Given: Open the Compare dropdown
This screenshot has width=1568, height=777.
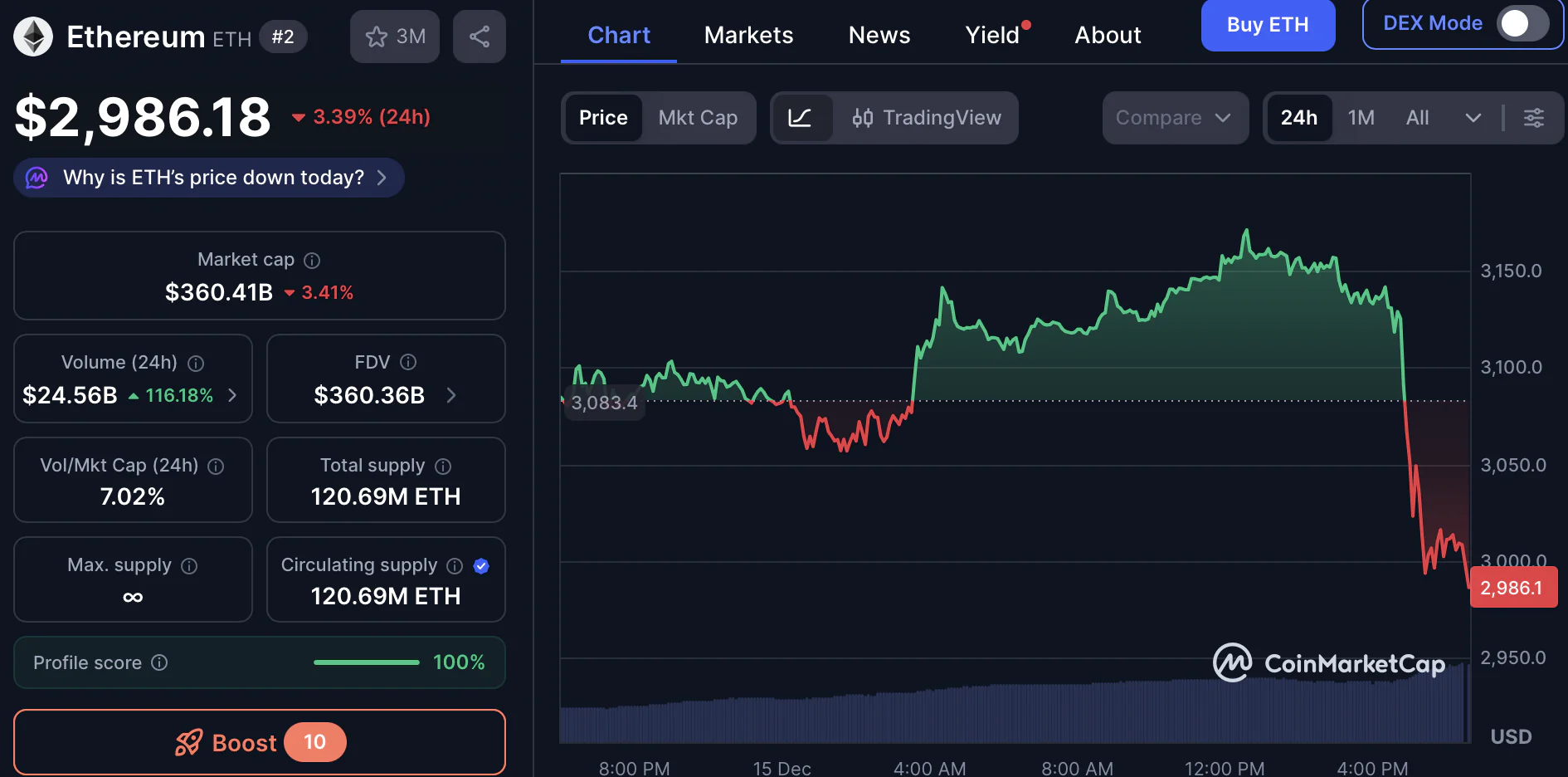Looking at the screenshot, I should (1174, 118).
